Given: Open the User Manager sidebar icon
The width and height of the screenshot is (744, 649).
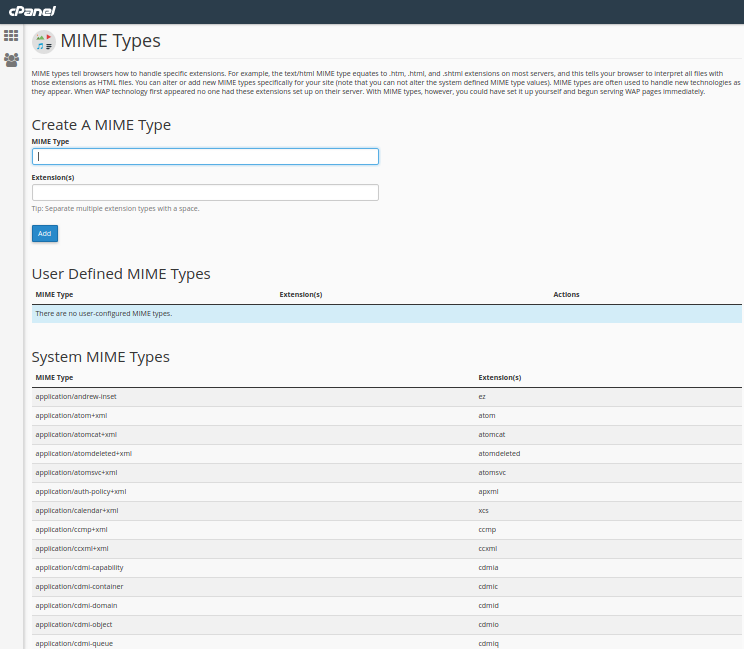Looking at the screenshot, I should pos(11,59).
